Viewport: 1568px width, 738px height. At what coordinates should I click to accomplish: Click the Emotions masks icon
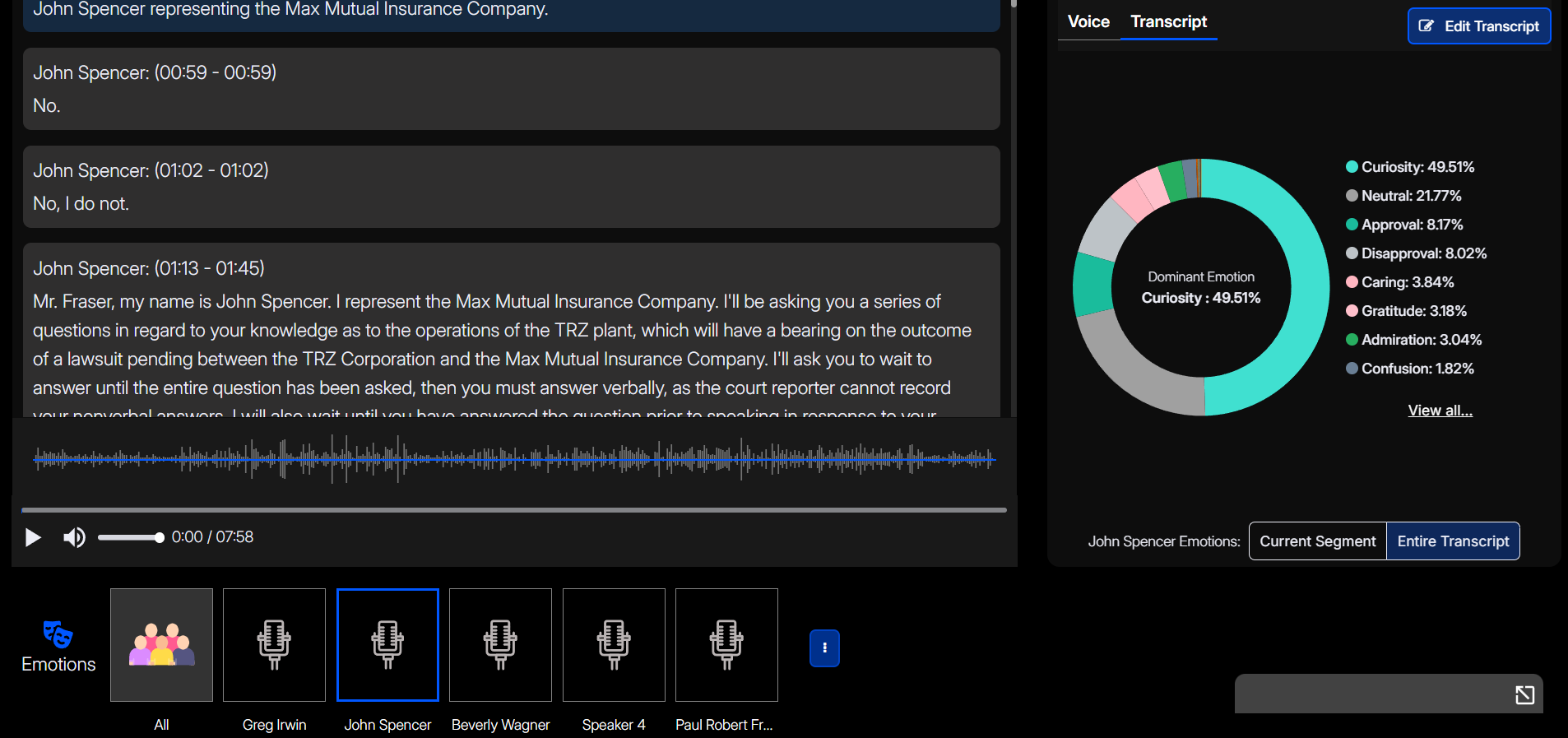coord(58,634)
